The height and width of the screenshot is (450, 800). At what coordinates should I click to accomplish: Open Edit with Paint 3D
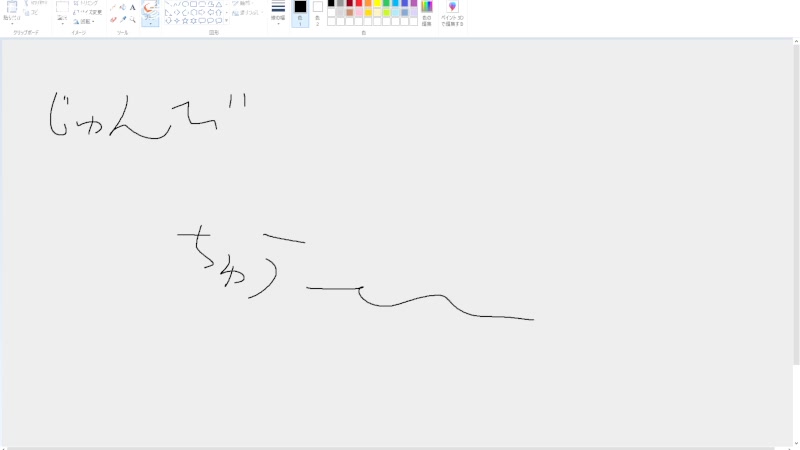(452, 12)
